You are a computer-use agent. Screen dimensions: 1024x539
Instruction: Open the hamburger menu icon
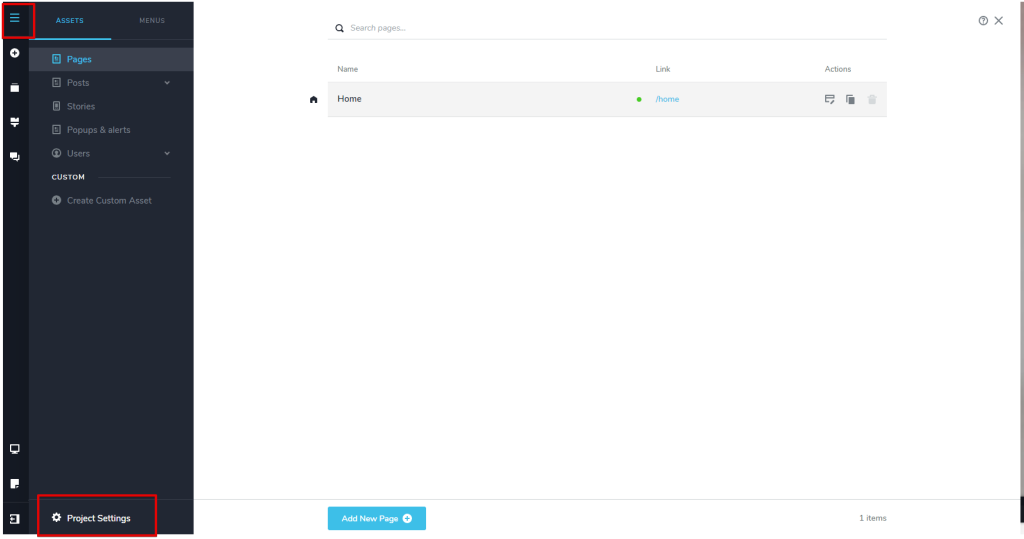pyautogui.click(x=14, y=18)
